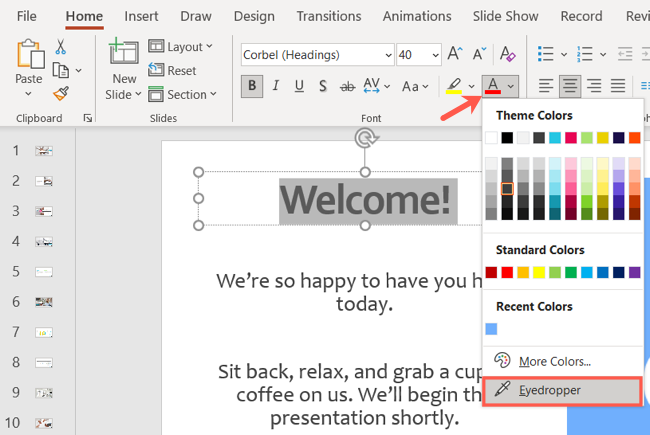
Task: Click the text highlight color pen
Action: click(x=454, y=86)
